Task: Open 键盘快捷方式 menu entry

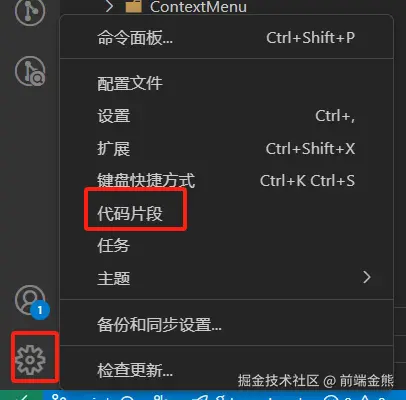Action: [227, 181]
